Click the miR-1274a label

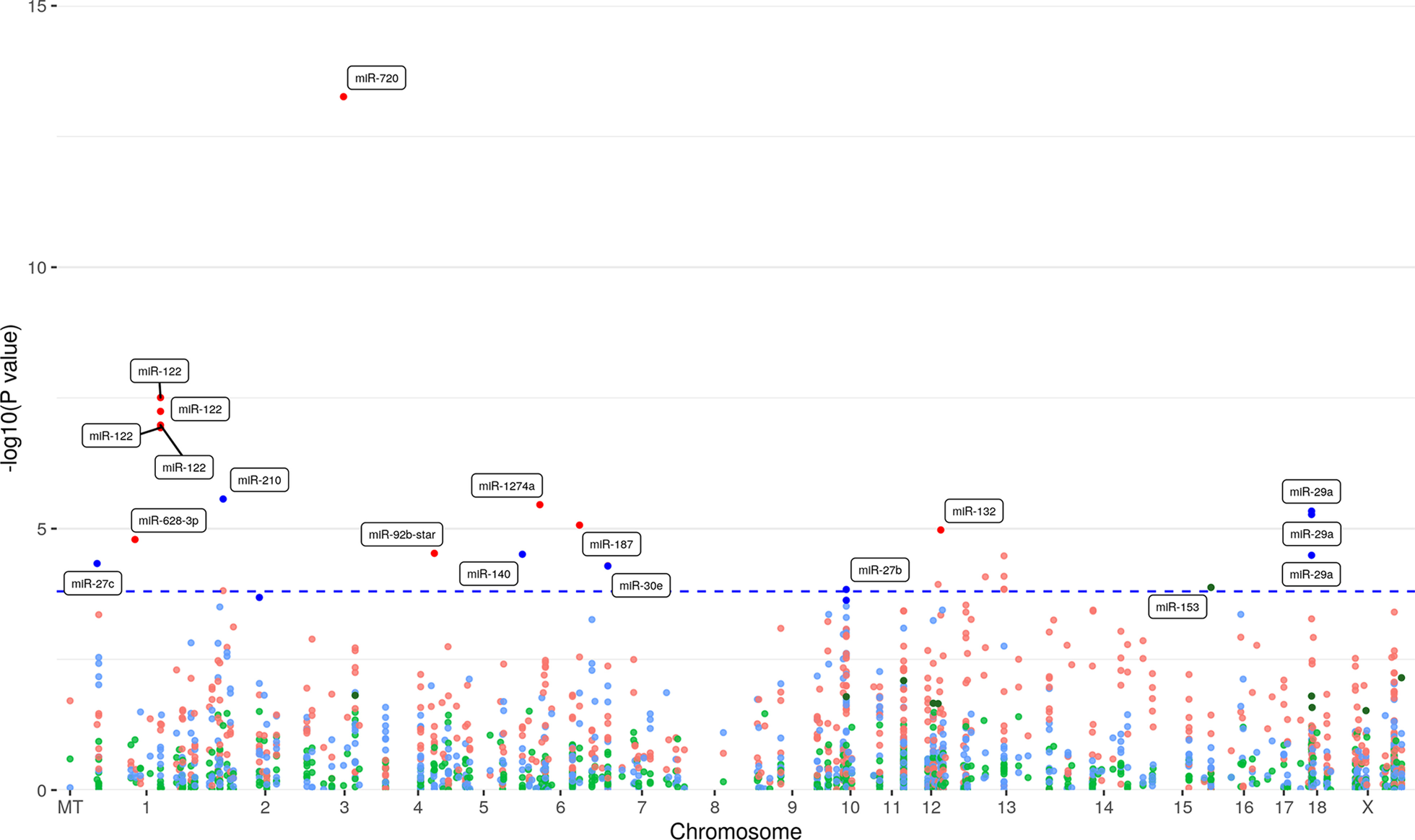[x=507, y=486]
